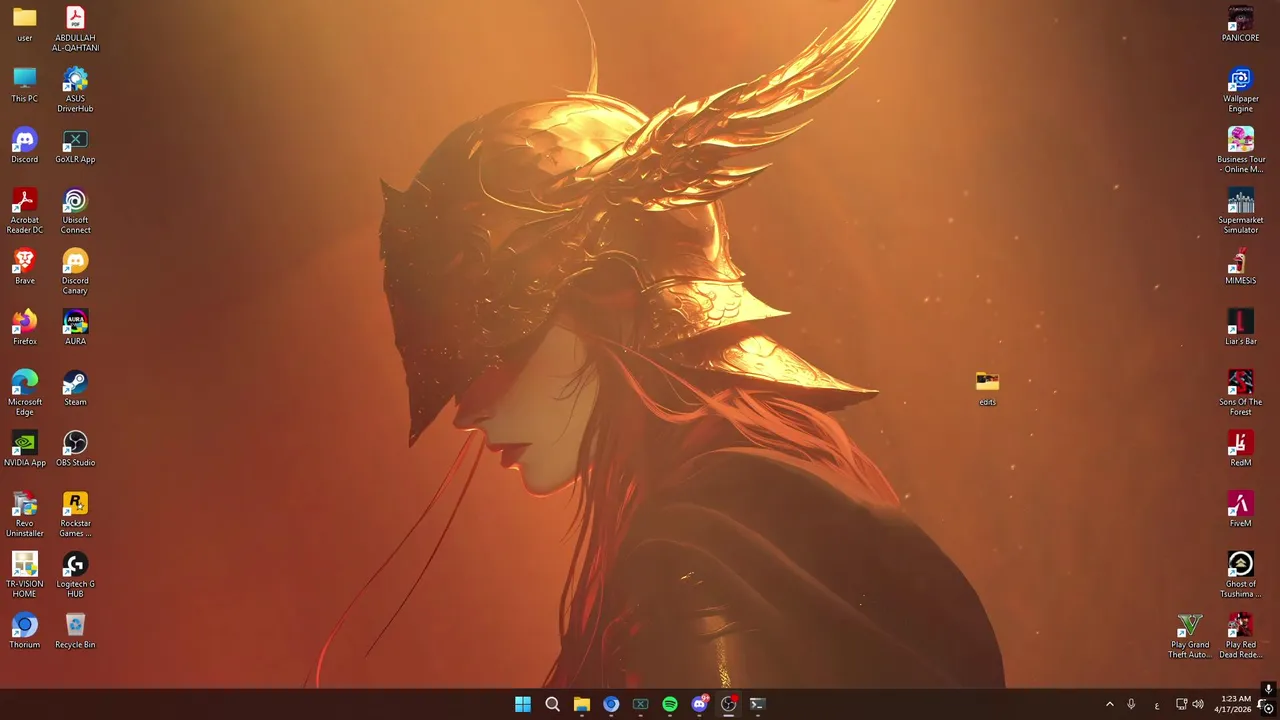This screenshot has width=1280, height=720.
Task: Launch Play Red Dead Redemption shortcut
Action: pyautogui.click(x=1240, y=636)
